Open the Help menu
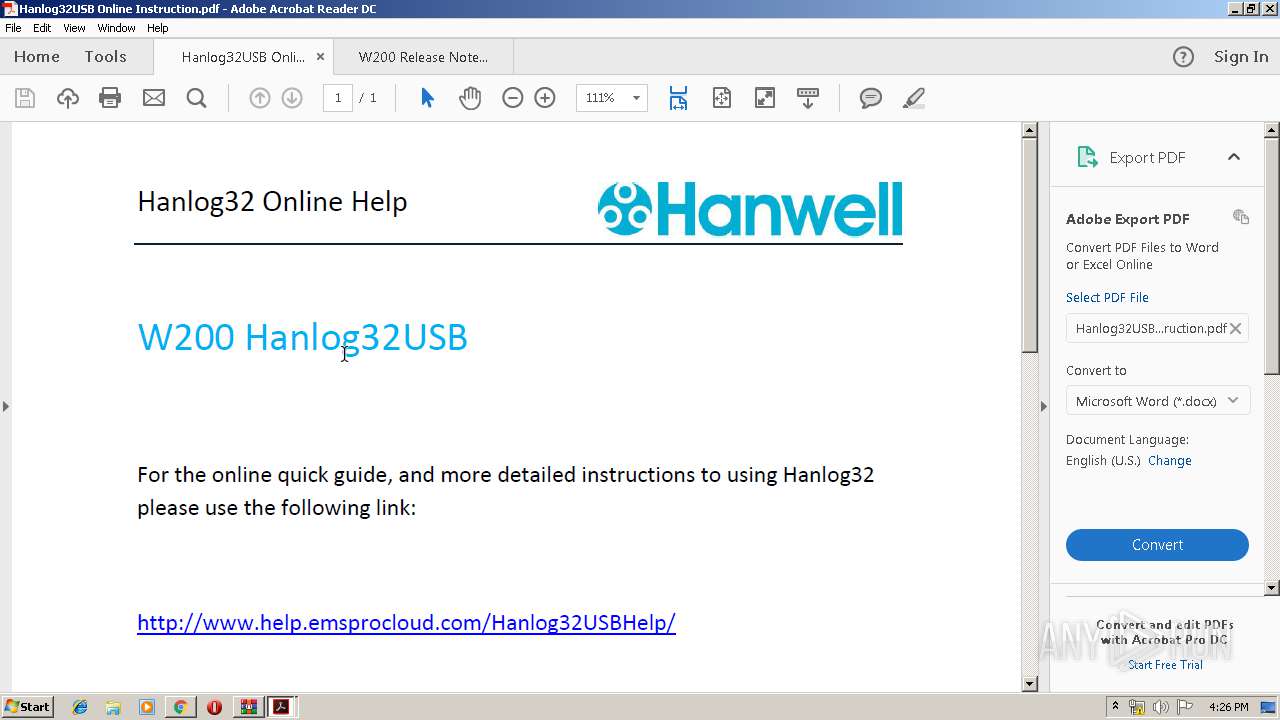 (x=158, y=28)
